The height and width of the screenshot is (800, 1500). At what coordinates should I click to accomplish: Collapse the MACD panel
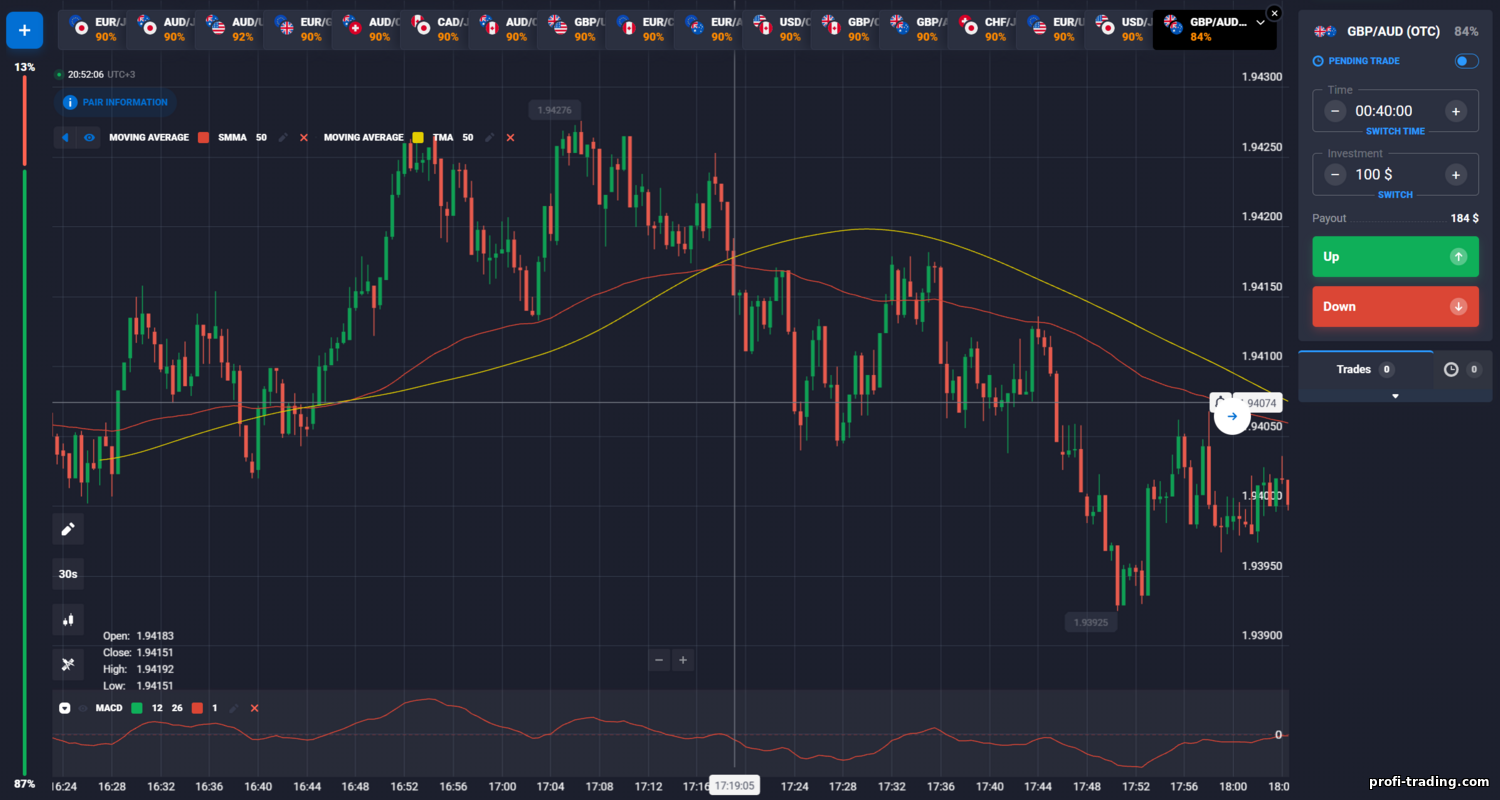click(x=65, y=708)
